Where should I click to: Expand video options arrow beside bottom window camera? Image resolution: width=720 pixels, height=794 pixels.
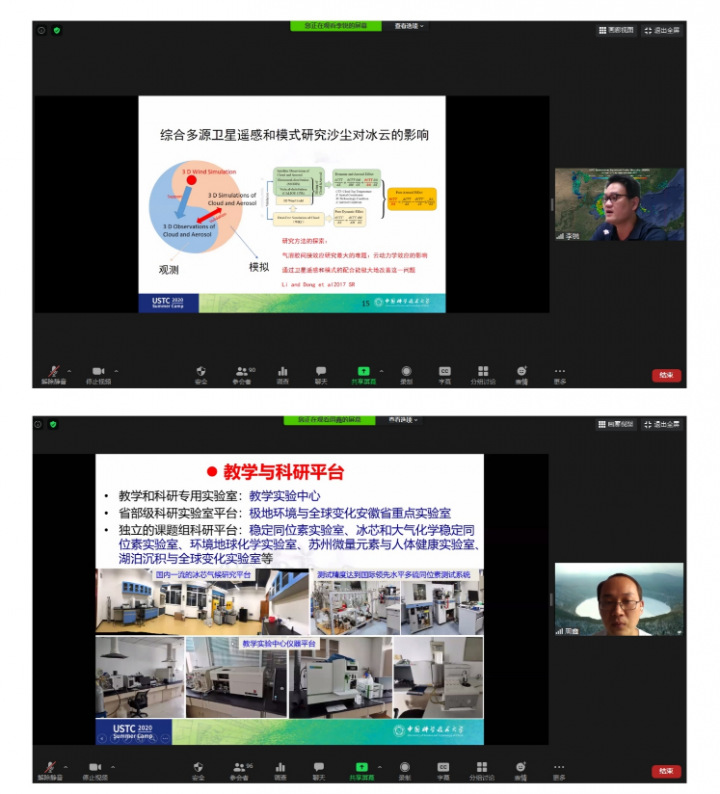pyautogui.click(x=116, y=766)
